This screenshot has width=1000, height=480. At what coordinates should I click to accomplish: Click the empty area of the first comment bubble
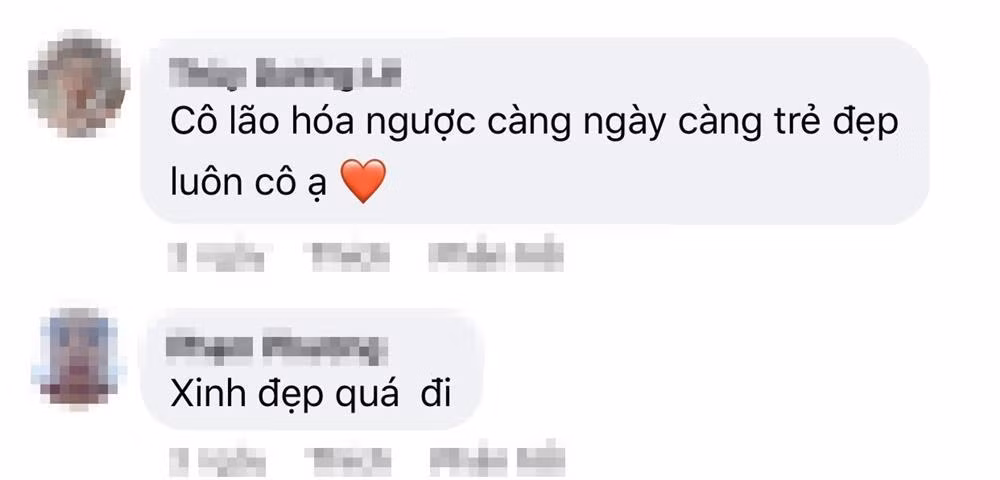tap(638, 185)
